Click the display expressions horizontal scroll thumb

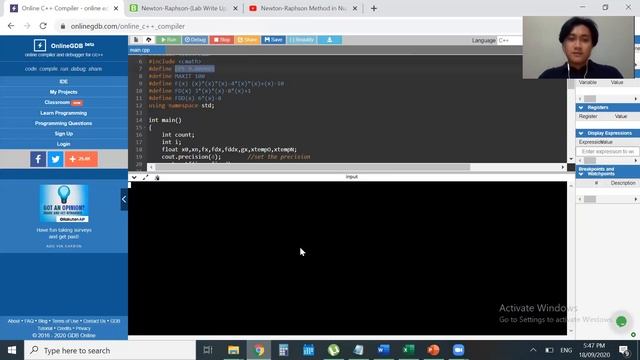tap(590, 160)
